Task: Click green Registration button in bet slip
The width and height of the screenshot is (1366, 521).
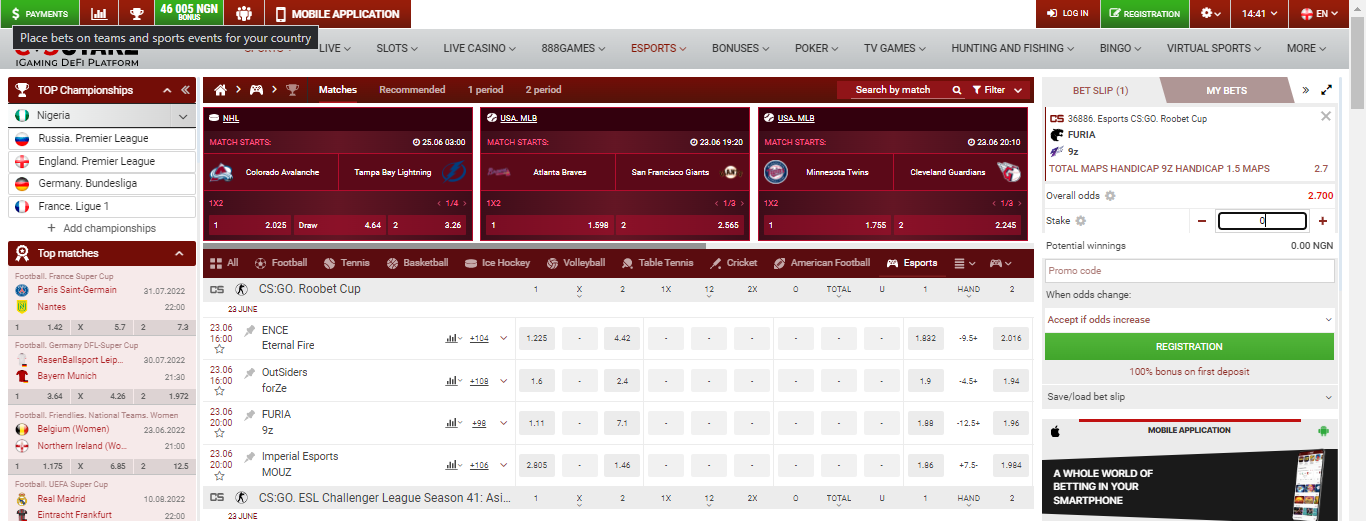Action: coord(1189,347)
